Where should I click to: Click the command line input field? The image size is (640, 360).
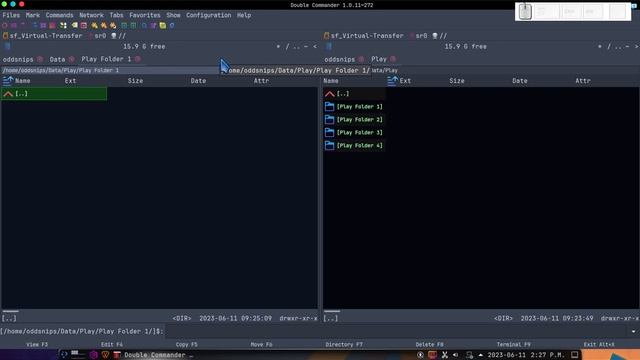pos(397,331)
